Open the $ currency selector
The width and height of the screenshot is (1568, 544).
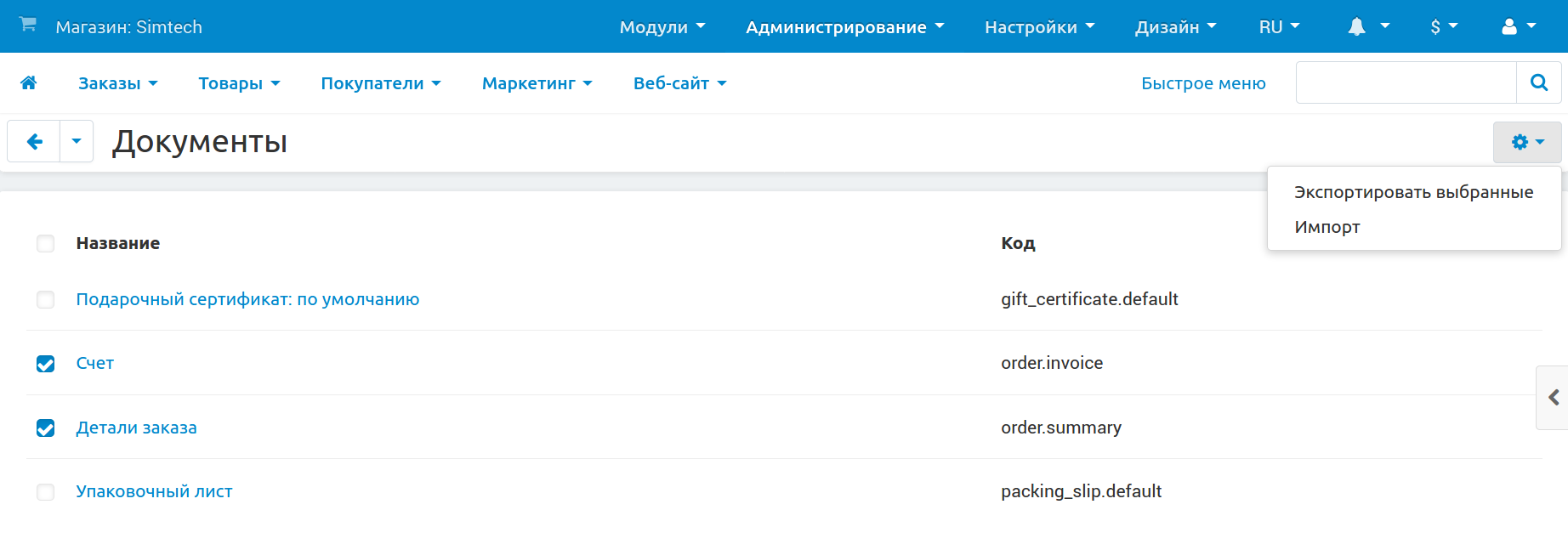[x=1444, y=27]
